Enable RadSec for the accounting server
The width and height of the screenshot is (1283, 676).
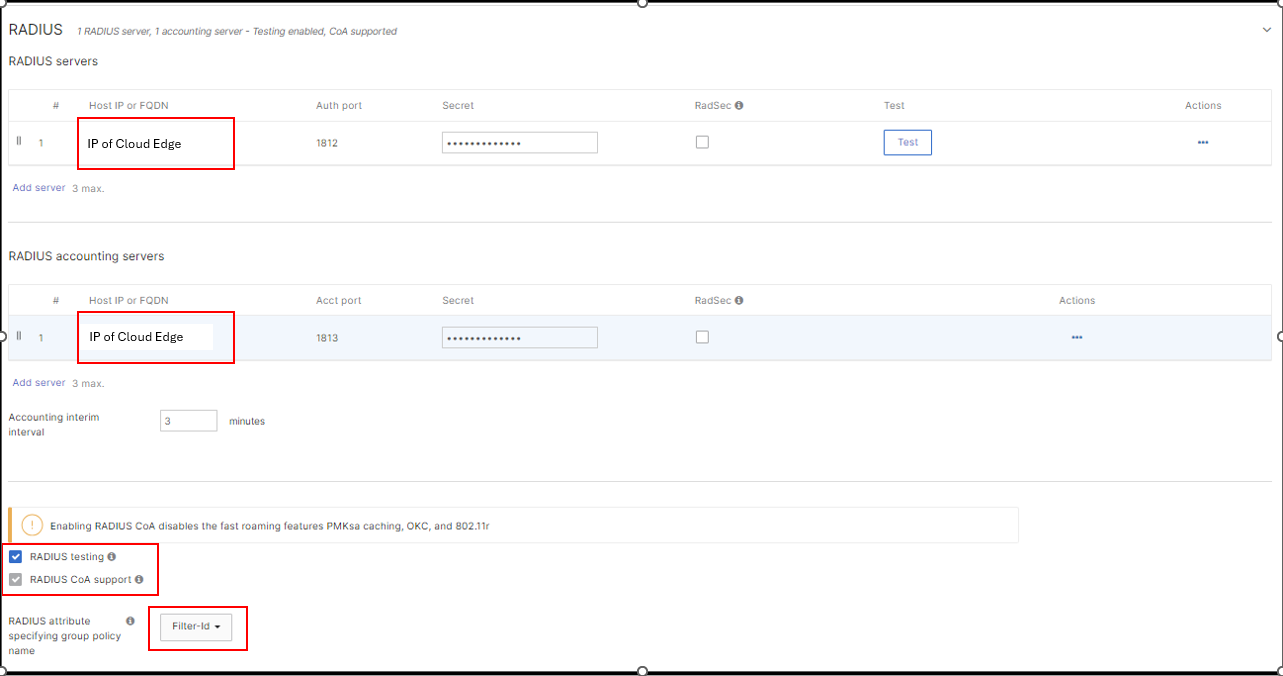tap(702, 337)
